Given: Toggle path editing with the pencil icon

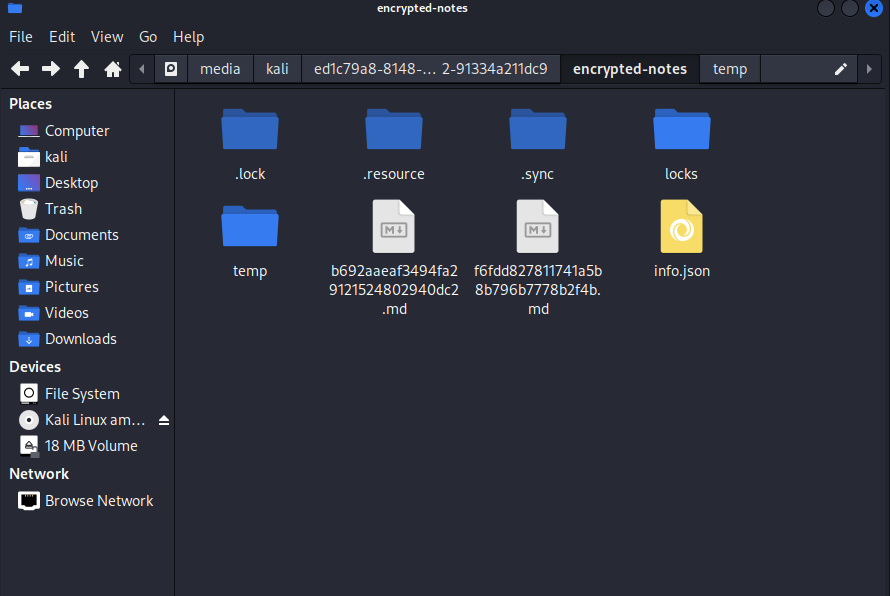Looking at the screenshot, I should 841,69.
